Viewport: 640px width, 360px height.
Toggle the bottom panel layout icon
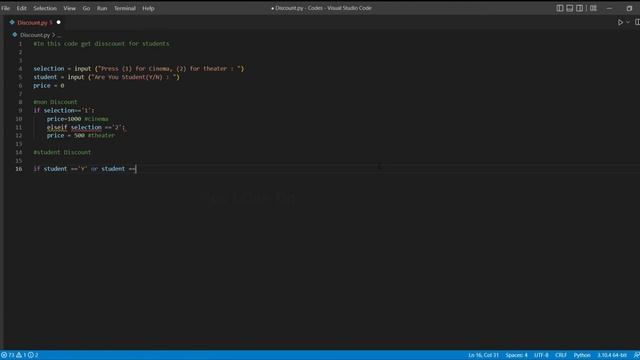click(569, 8)
